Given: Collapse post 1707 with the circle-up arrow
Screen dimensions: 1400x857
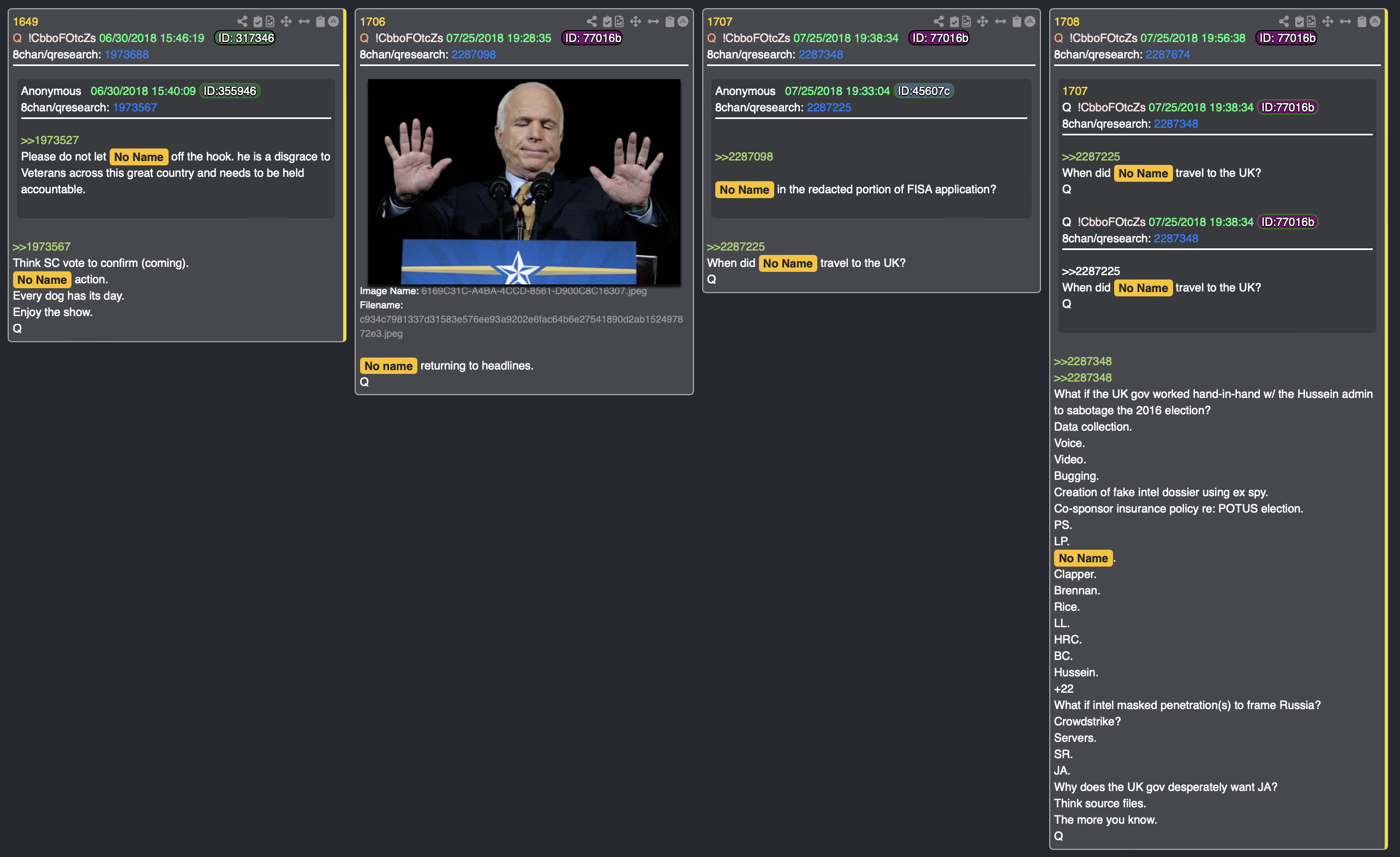Looking at the screenshot, I should click(1030, 22).
